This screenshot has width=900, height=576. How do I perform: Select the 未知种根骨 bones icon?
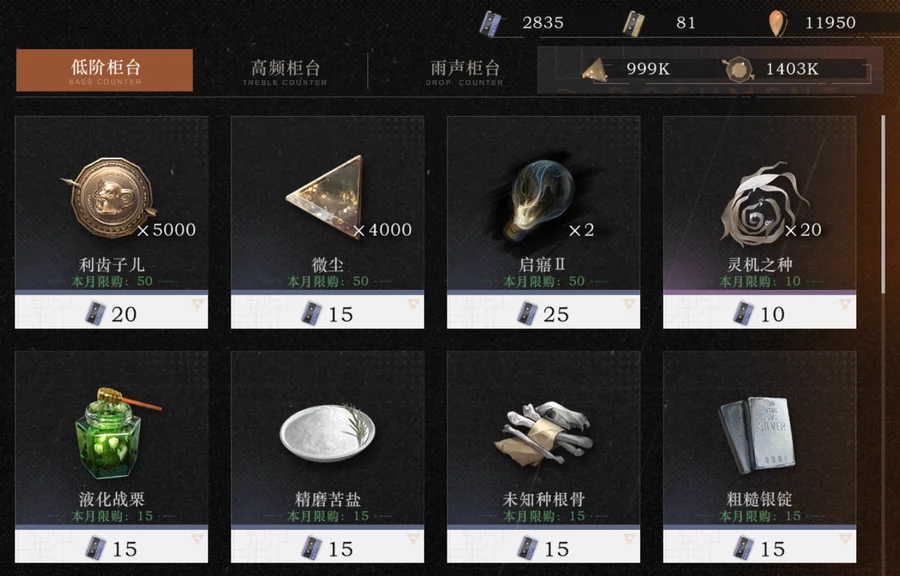[543, 433]
